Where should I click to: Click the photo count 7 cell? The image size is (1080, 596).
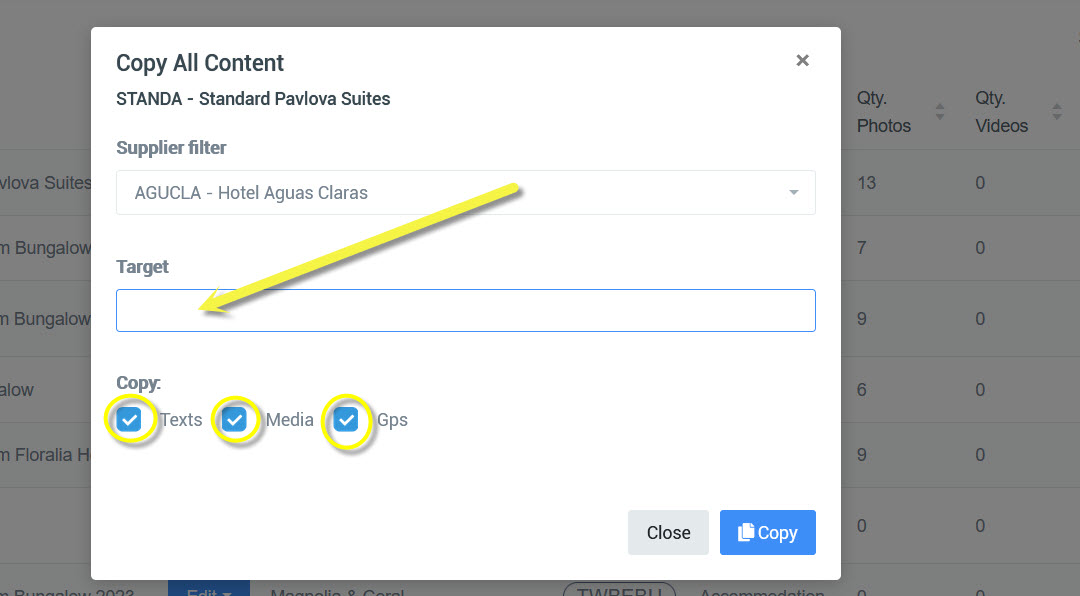coord(861,248)
